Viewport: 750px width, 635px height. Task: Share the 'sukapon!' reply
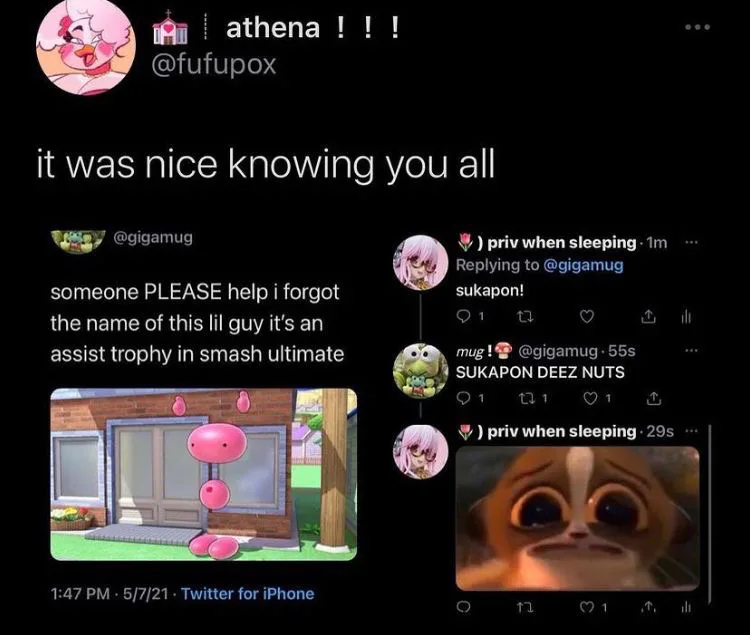[648, 316]
